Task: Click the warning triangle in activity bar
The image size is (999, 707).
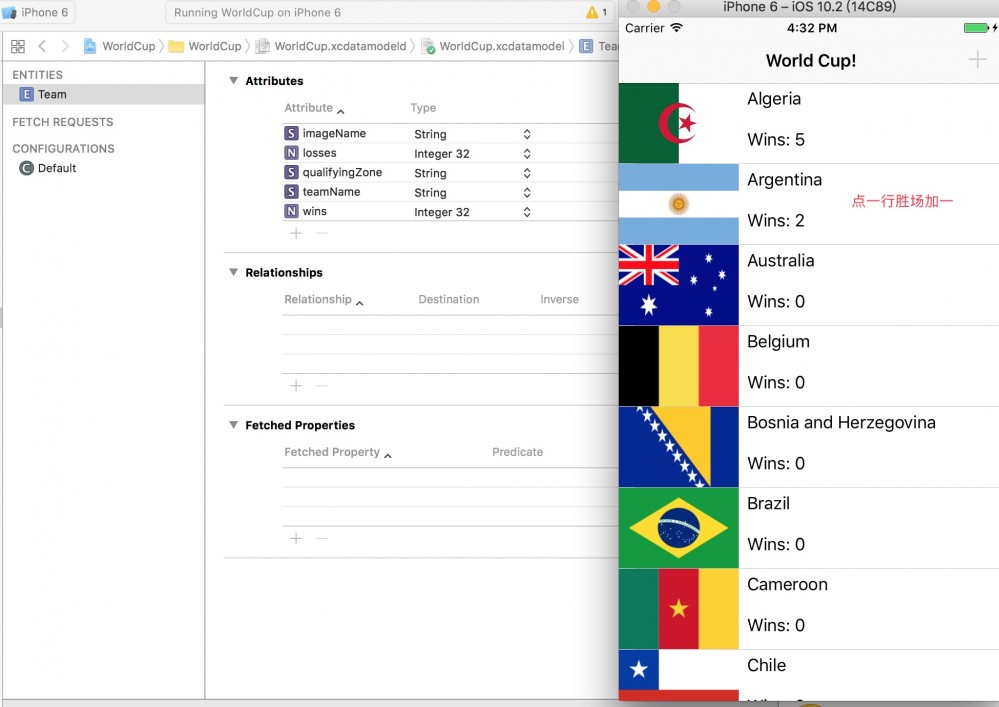Action: point(592,12)
